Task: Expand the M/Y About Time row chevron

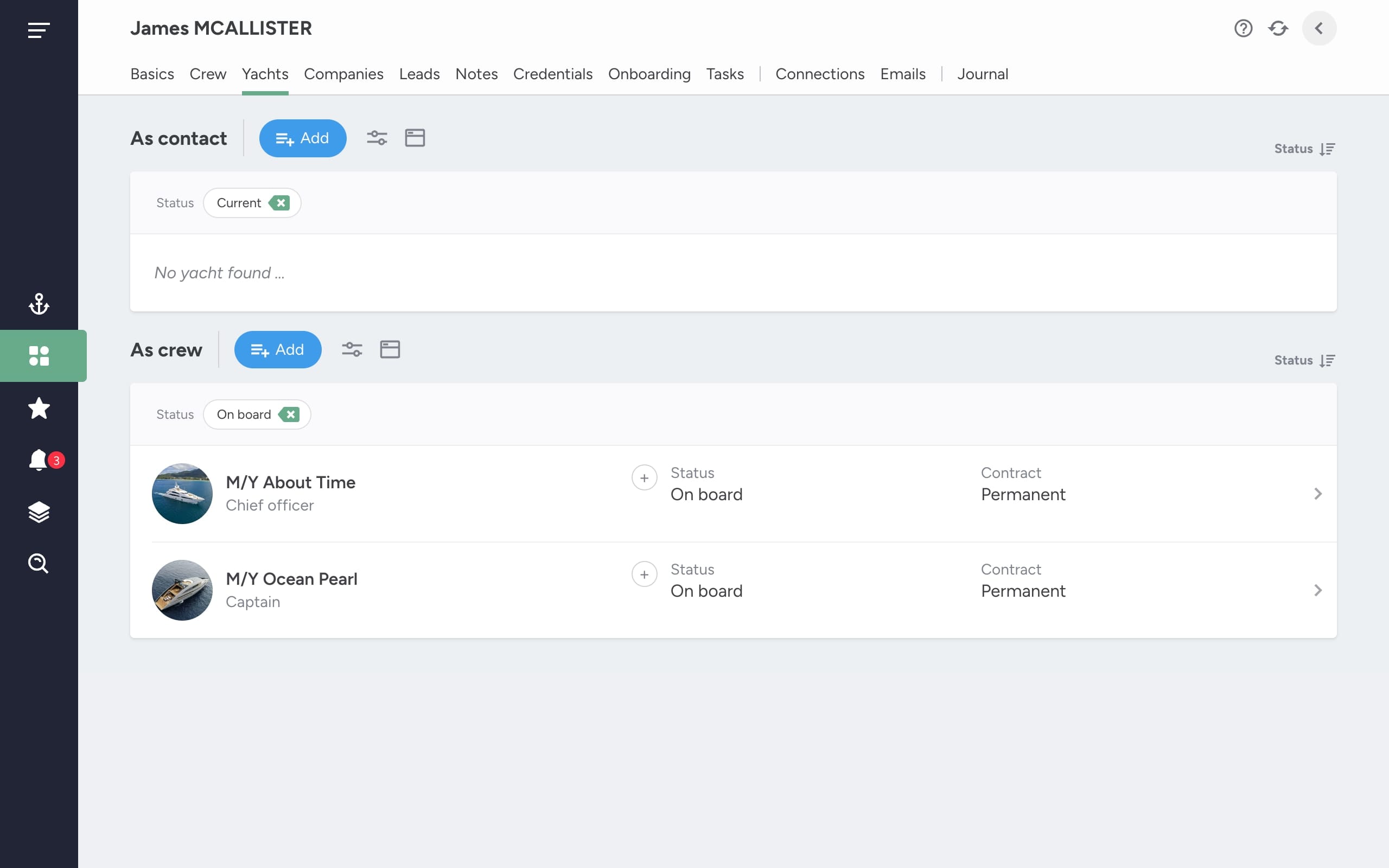Action: [1318, 494]
